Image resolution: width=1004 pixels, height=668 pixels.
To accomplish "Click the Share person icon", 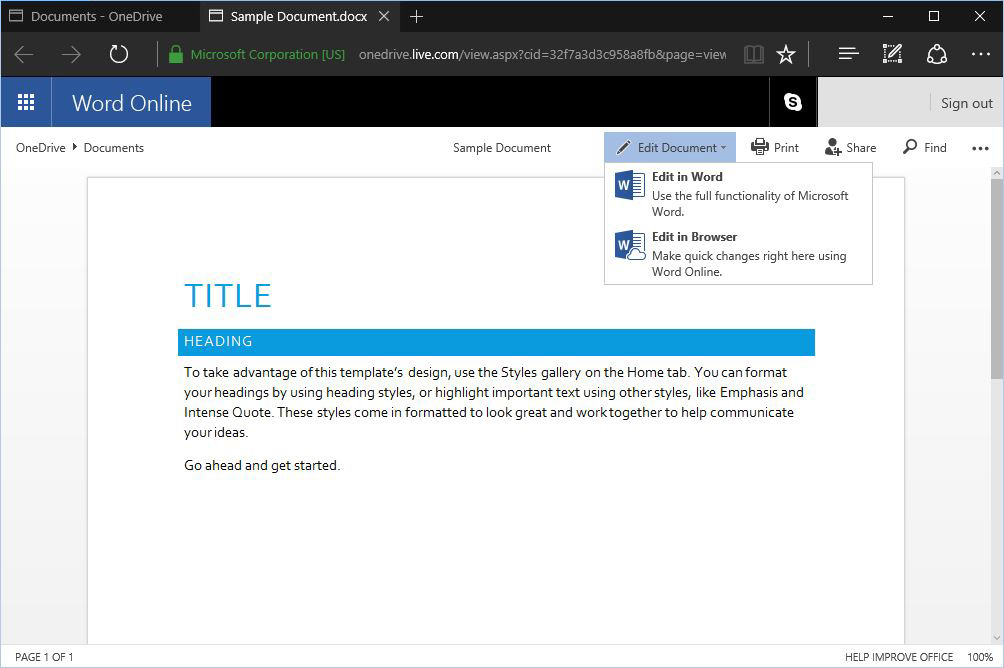I will [x=832, y=147].
